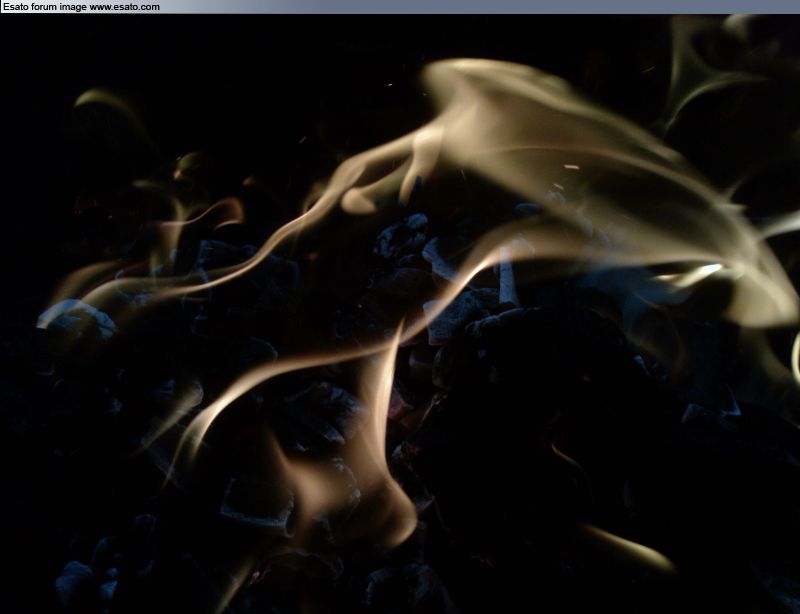This screenshot has height=614, width=800.
Task: Click the 'Esato forum image www.esato.com' caption
Action: [82, 7]
